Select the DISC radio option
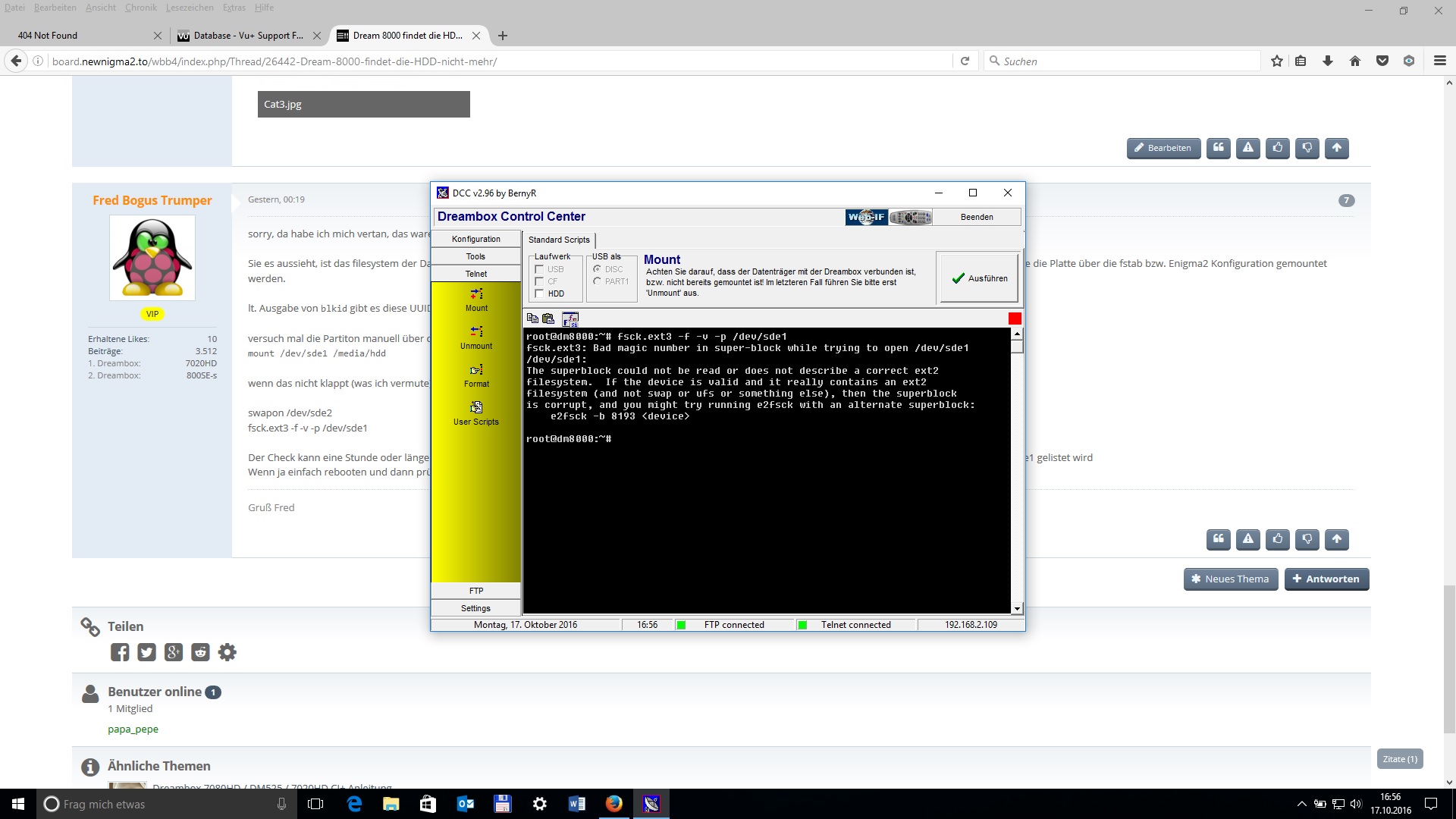 click(598, 269)
